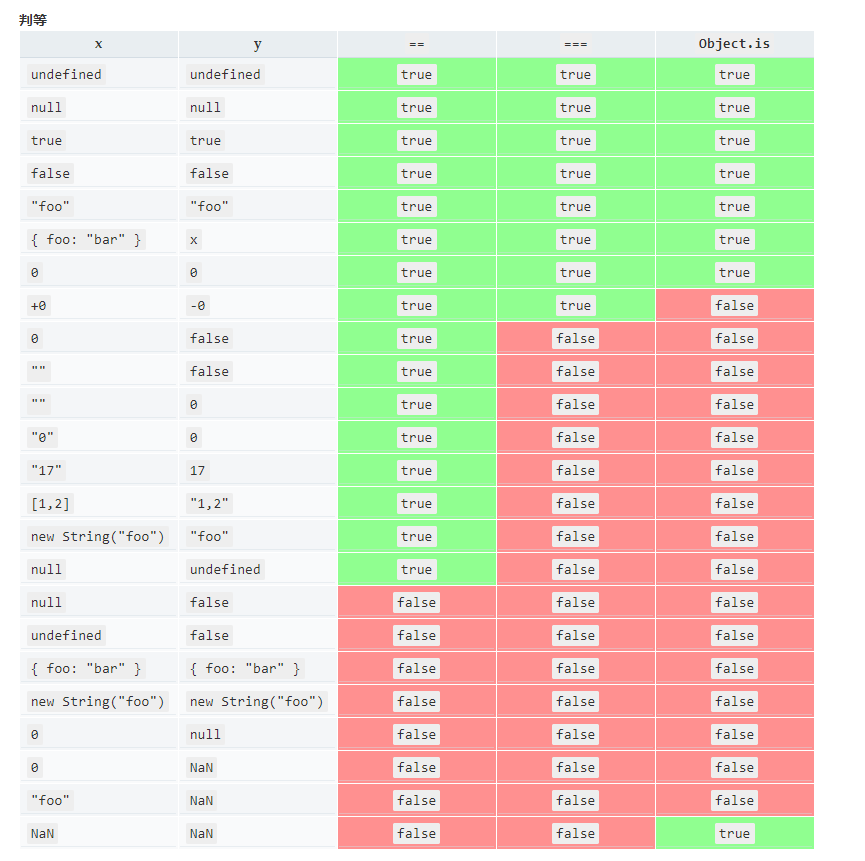Select new String("foo") in the y column
865x861 pixels.
pyautogui.click(x=257, y=701)
